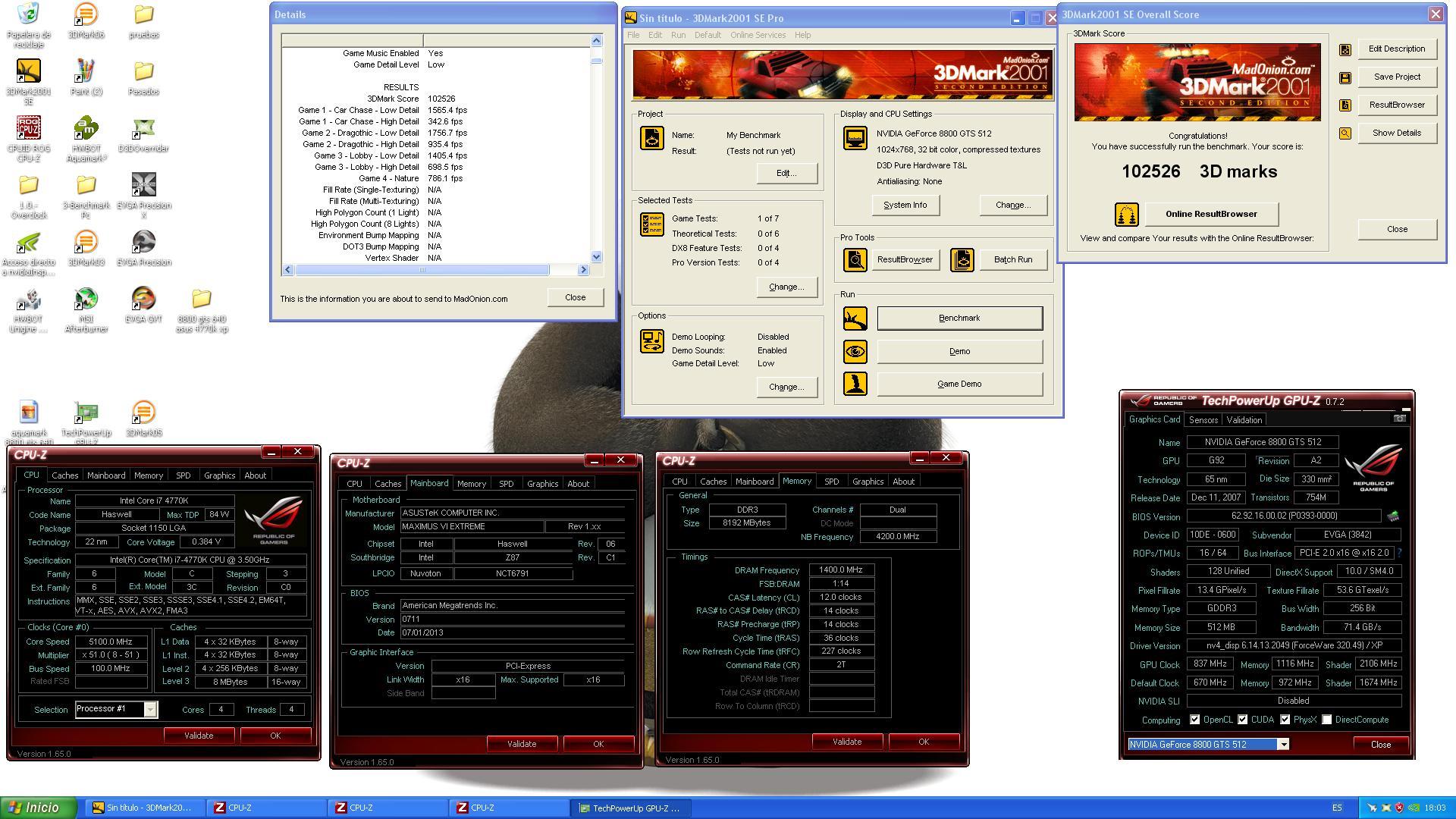Screen dimensions: 1456x819
Task: Open Paint (2) desktop shortcut
Action: pyautogui.click(x=86, y=77)
